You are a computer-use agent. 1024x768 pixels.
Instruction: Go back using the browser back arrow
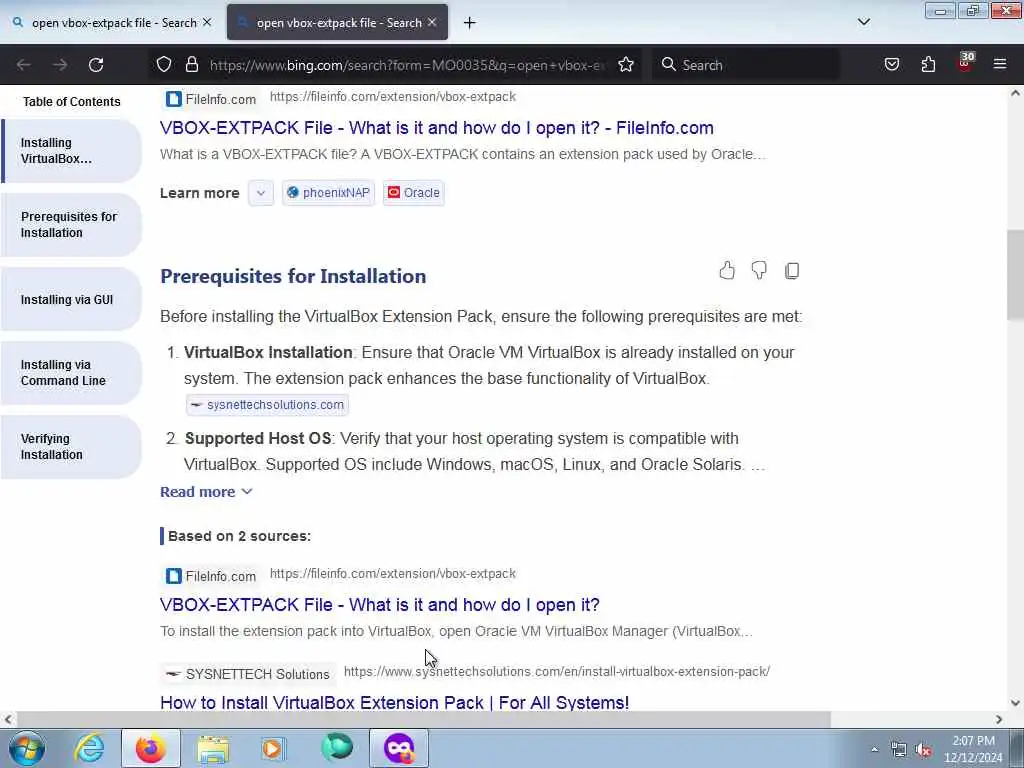[x=24, y=65]
